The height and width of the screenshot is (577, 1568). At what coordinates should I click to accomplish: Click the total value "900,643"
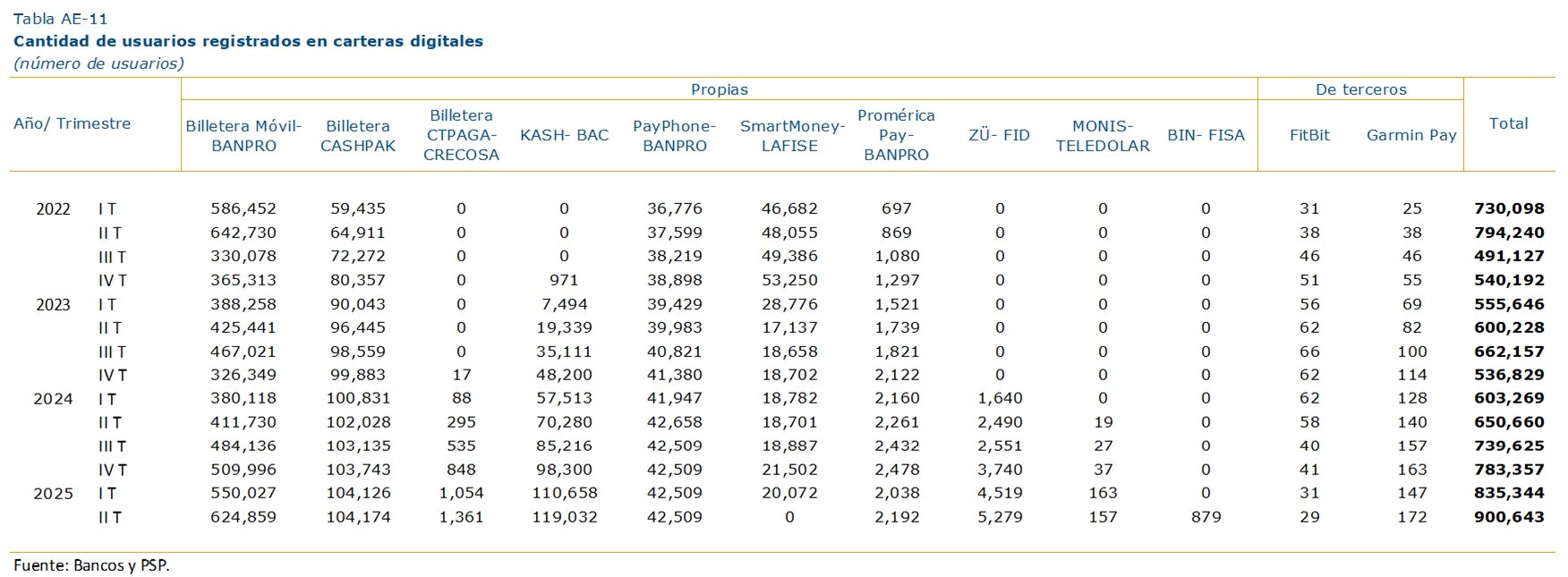click(1509, 517)
